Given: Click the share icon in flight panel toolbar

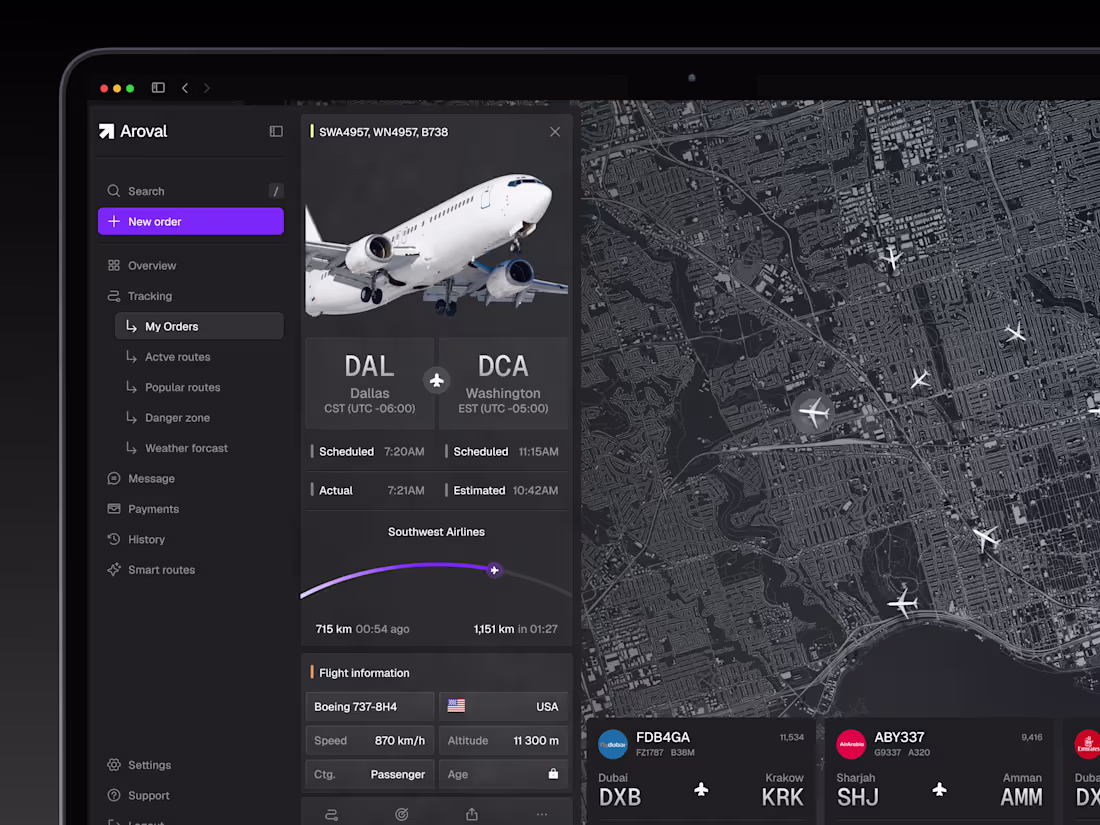Looking at the screenshot, I should click(x=472, y=814).
